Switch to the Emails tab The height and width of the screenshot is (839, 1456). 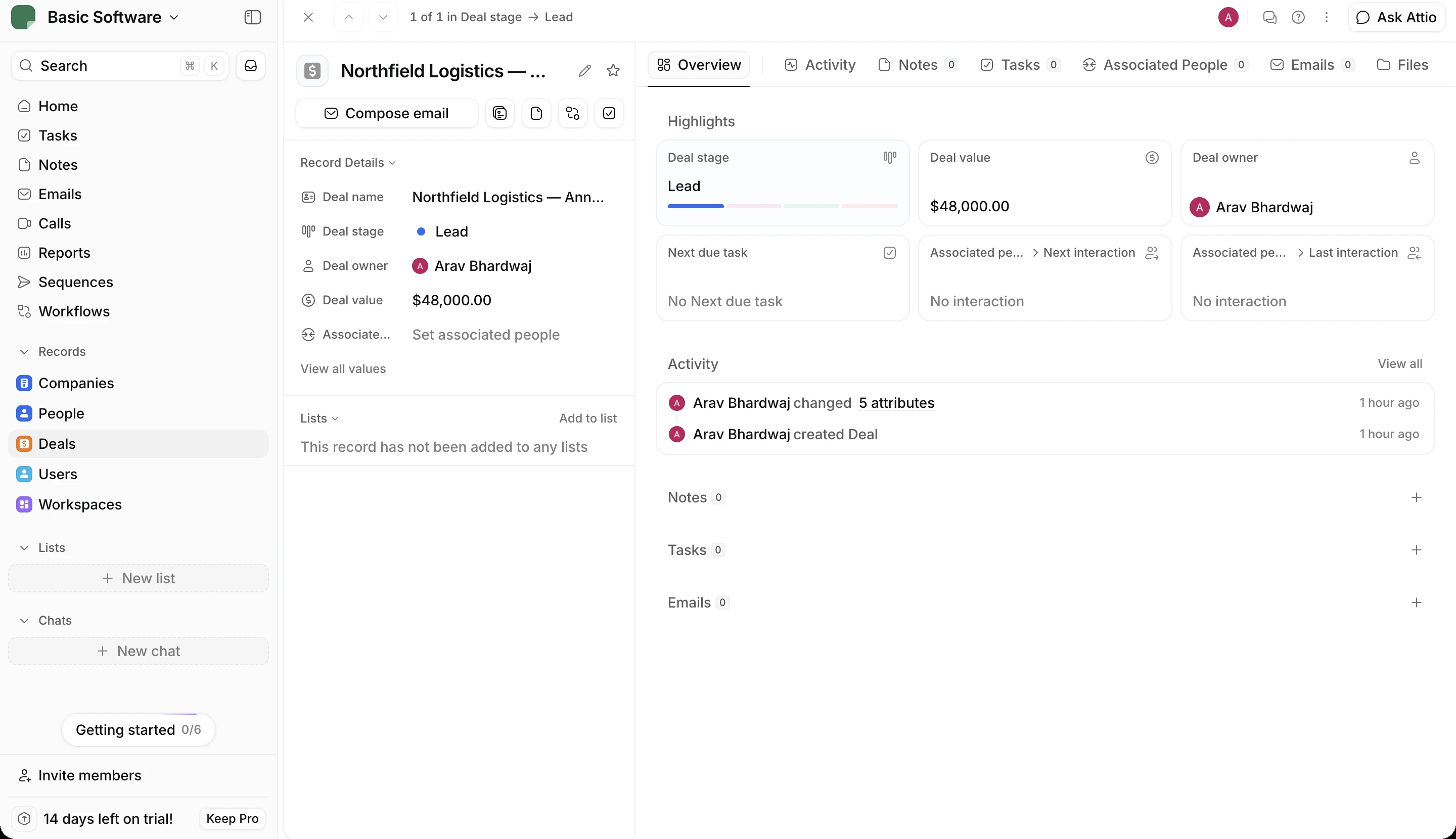1312,65
